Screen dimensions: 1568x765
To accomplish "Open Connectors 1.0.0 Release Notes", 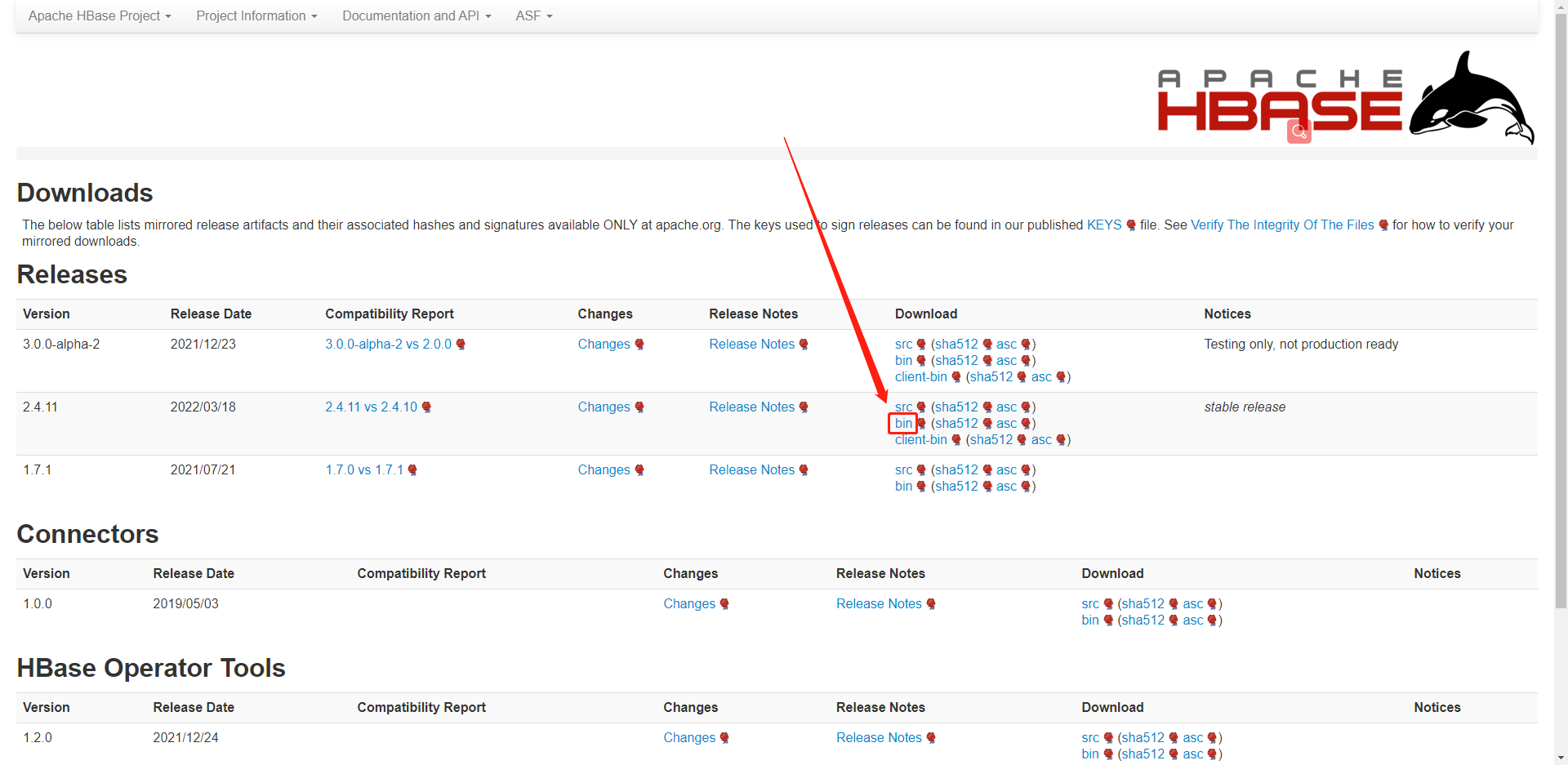I will (x=879, y=603).
